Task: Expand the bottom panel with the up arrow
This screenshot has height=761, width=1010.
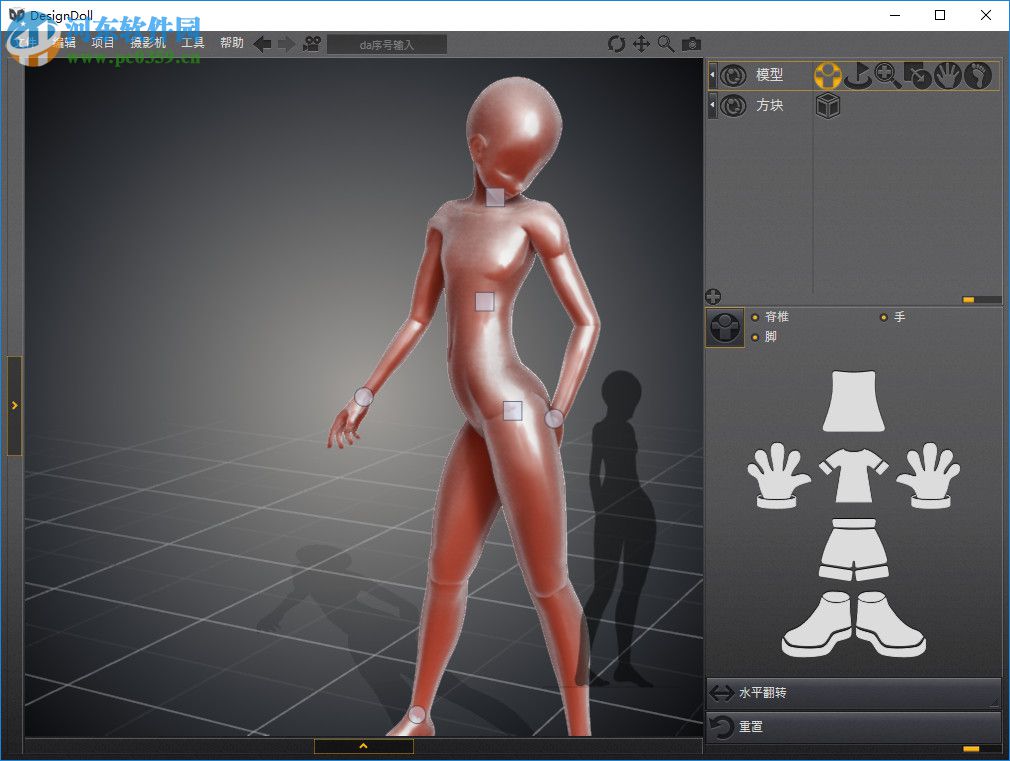Action: (363, 746)
